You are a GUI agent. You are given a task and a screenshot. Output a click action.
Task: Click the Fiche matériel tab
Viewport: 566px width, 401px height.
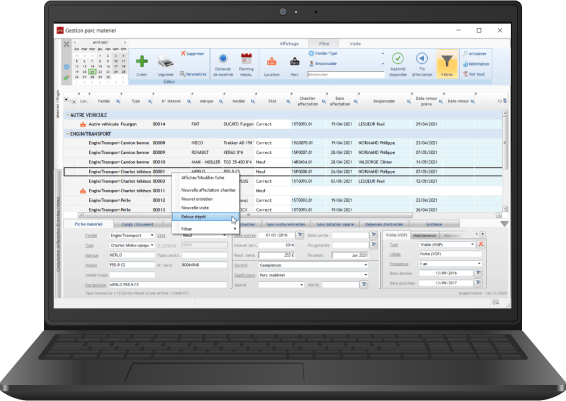88,224
